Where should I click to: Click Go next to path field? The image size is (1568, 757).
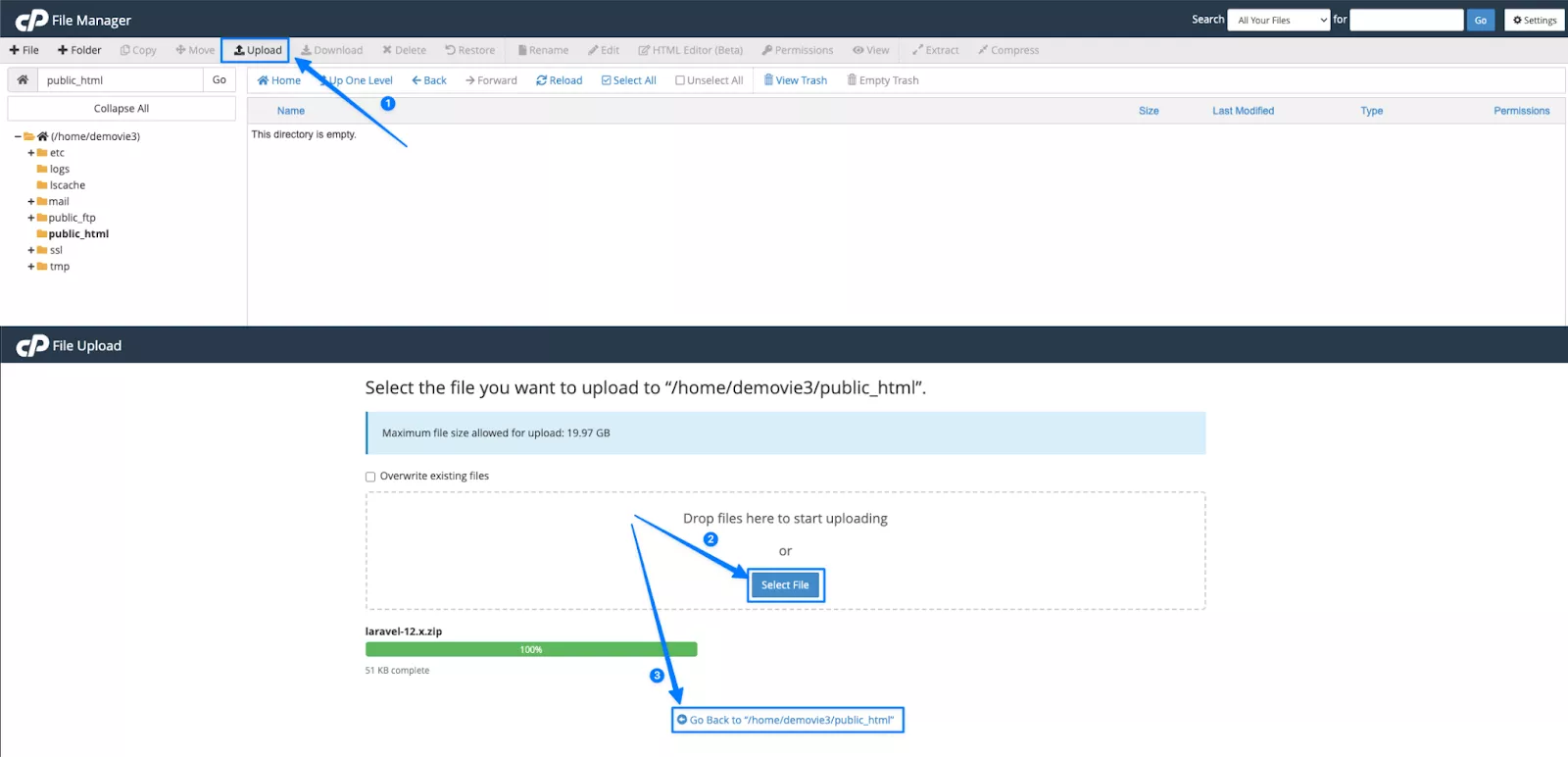(x=220, y=79)
